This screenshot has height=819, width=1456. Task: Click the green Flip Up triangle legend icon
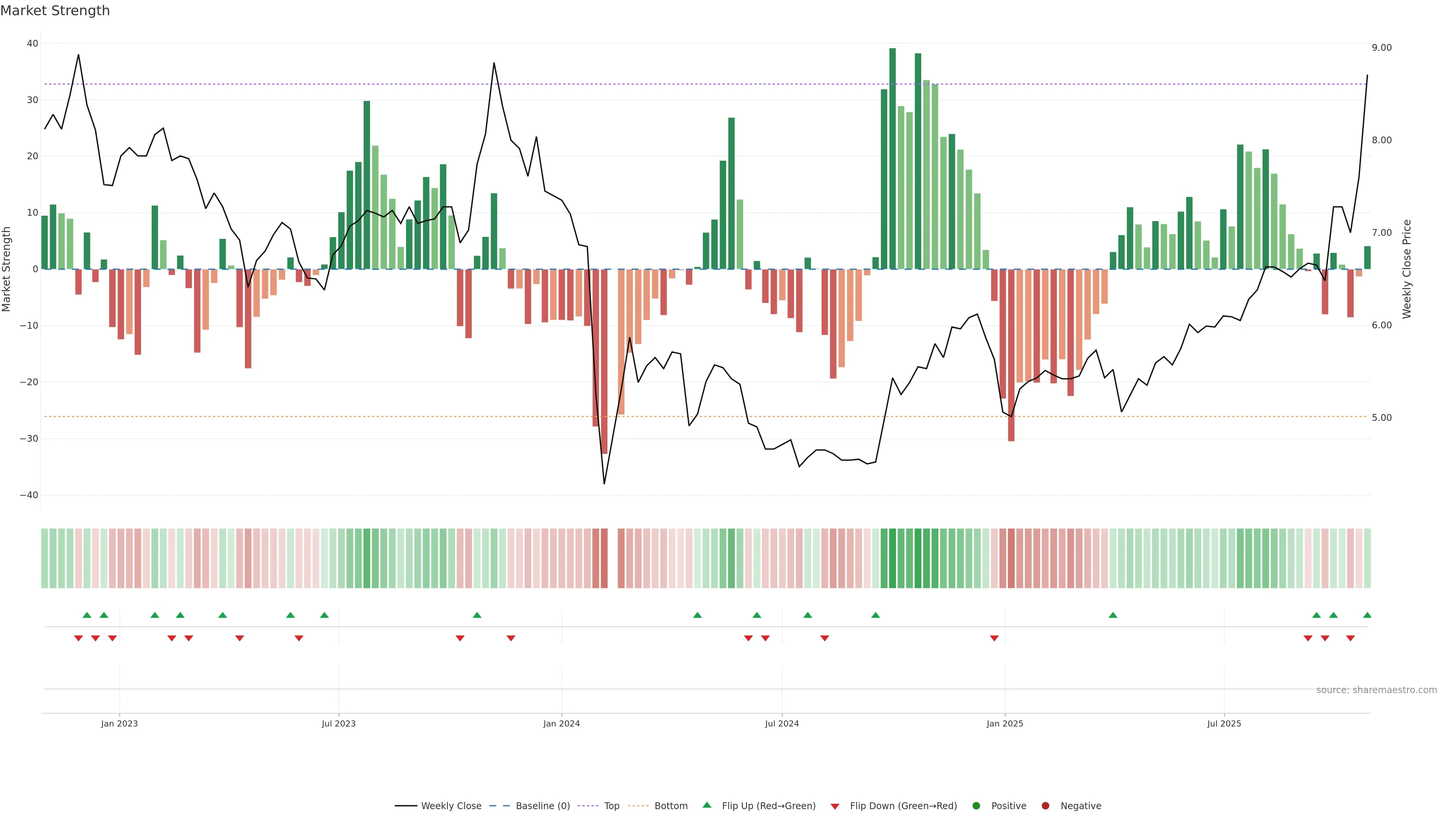tap(706, 805)
